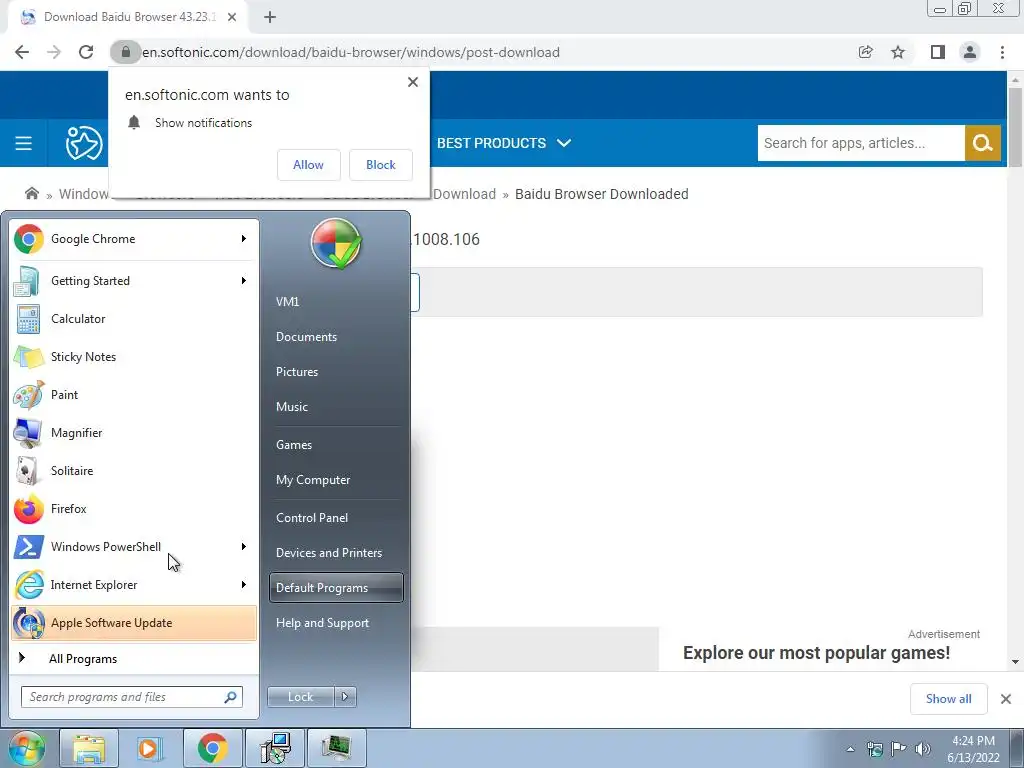1024x768 pixels.
Task: Open a new Chrome tab
Action: coord(270,18)
